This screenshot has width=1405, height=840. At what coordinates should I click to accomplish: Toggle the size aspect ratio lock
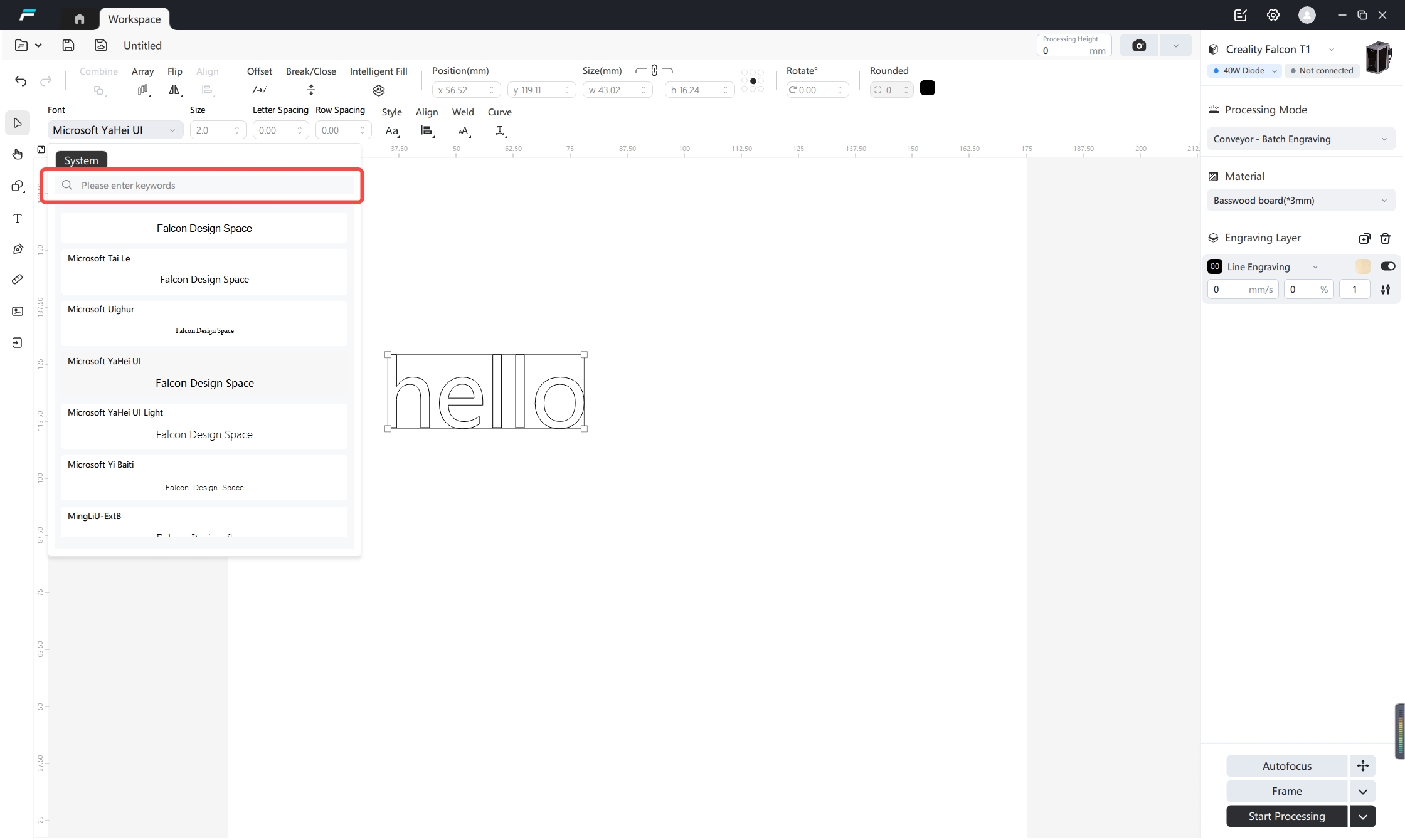[654, 71]
